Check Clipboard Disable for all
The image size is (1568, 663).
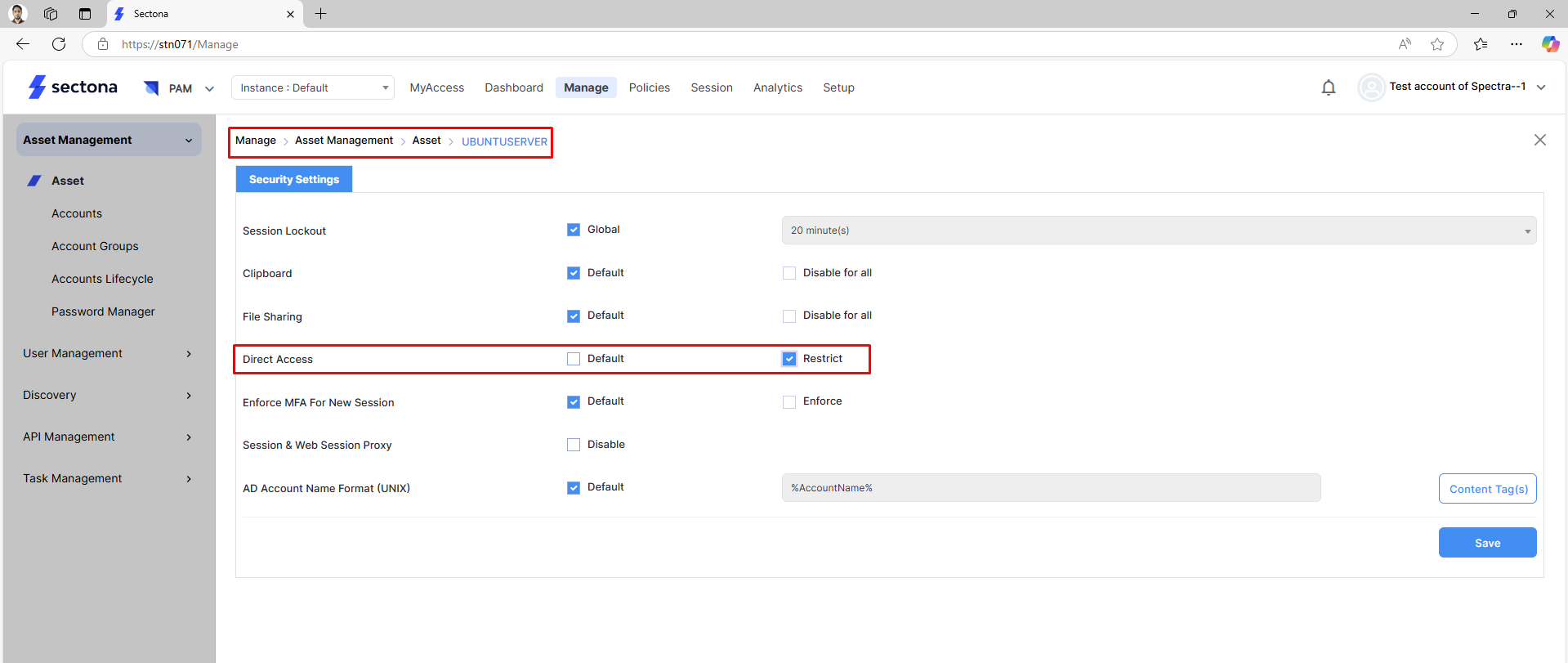click(789, 273)
